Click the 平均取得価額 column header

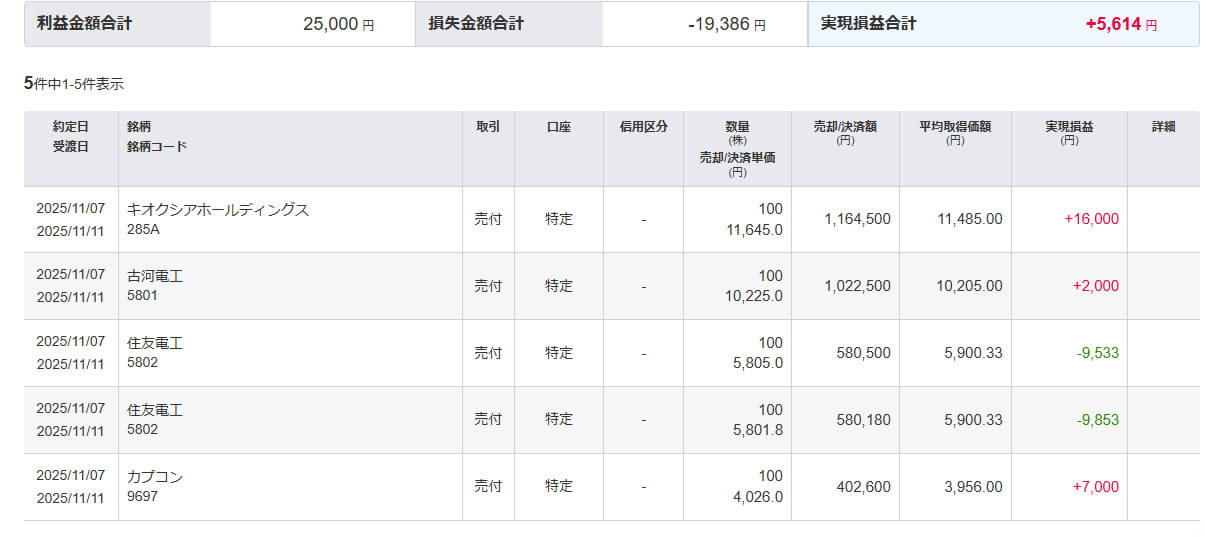coord(955,127)
